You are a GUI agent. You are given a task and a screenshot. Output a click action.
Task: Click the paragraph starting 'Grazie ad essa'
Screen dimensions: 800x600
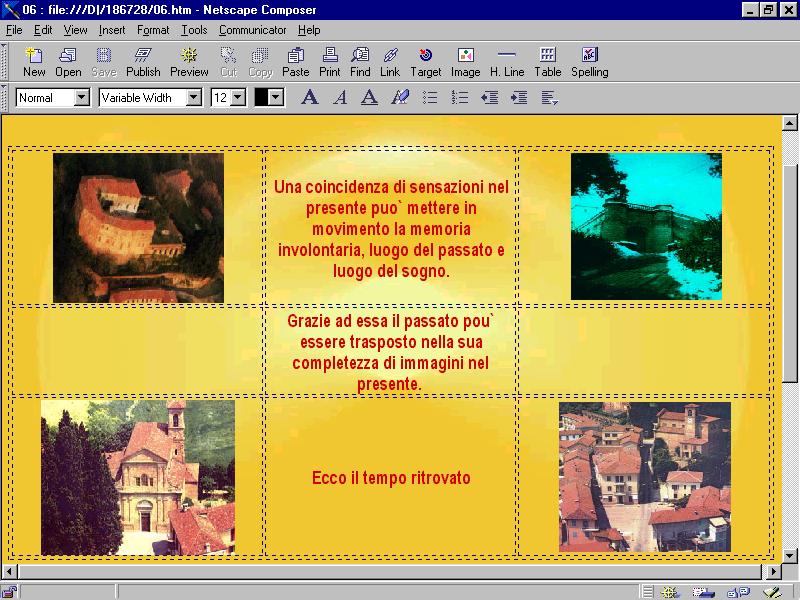click(390, 352)
